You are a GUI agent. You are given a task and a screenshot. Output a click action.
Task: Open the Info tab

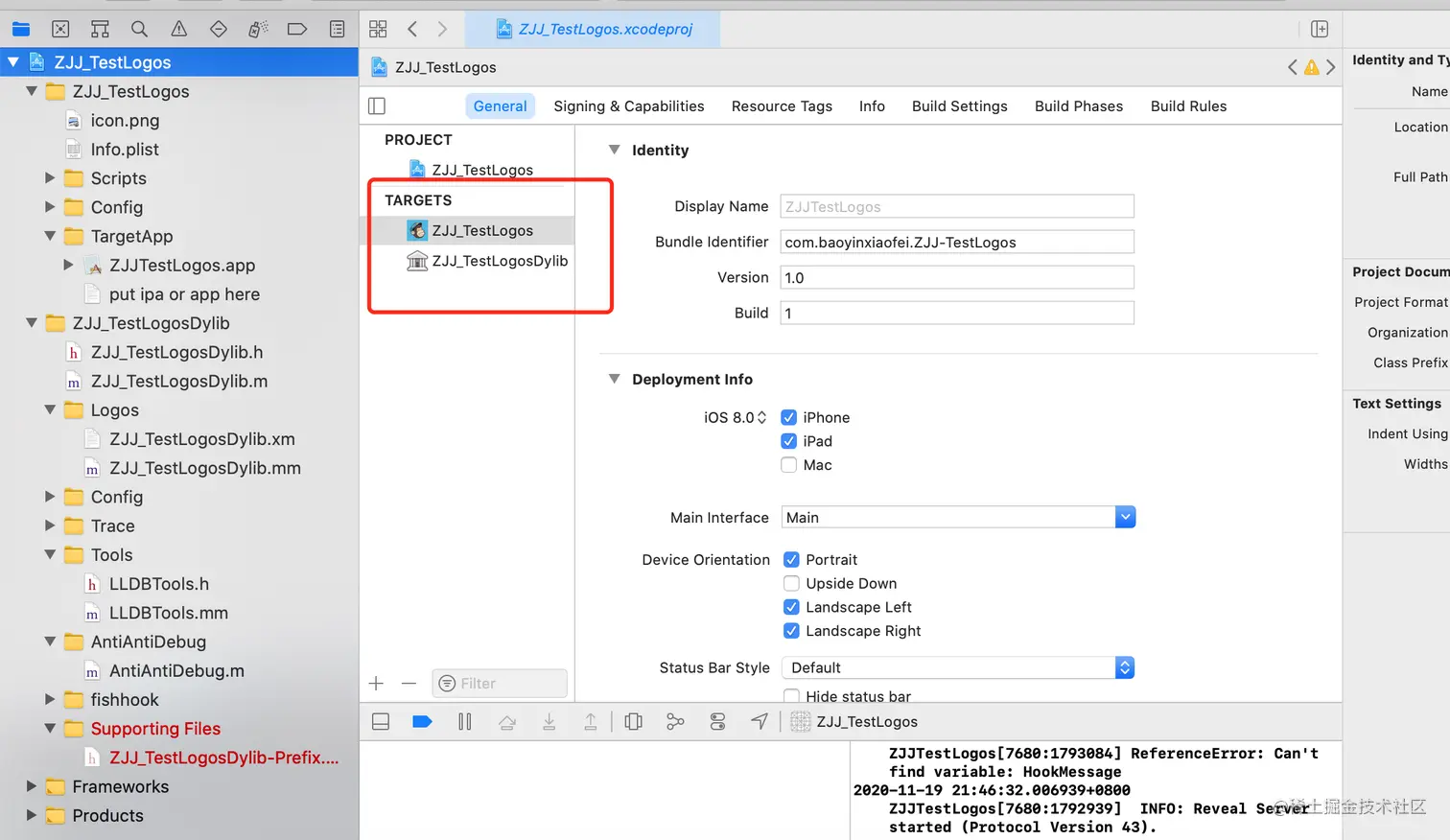coord(872,106)
